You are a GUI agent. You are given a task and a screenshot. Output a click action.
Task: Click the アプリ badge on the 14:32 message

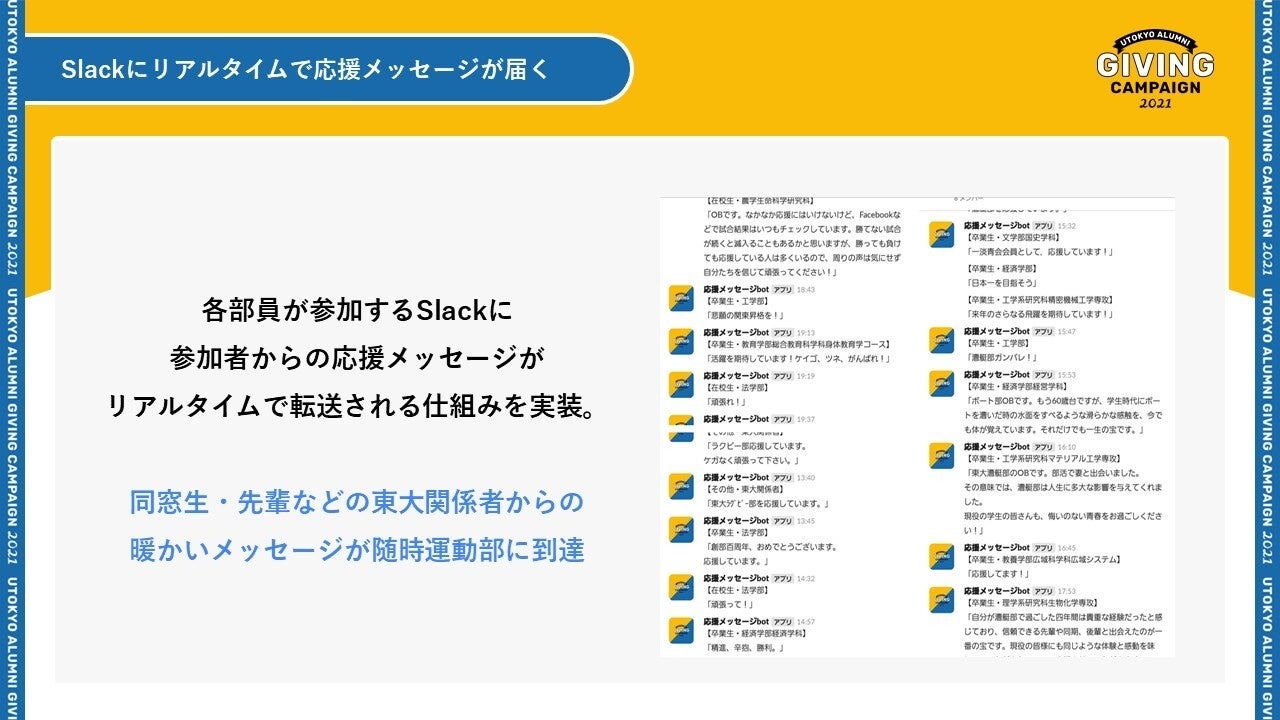[x=782, y=578]
